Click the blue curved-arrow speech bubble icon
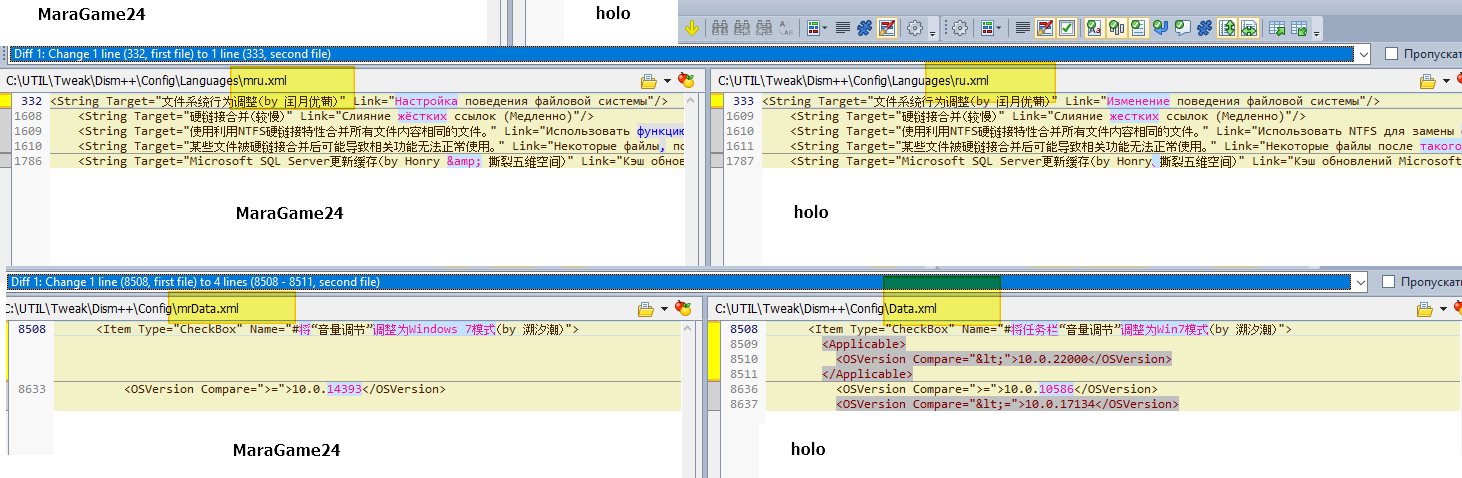1462x478 pixels. point(1160,29)
